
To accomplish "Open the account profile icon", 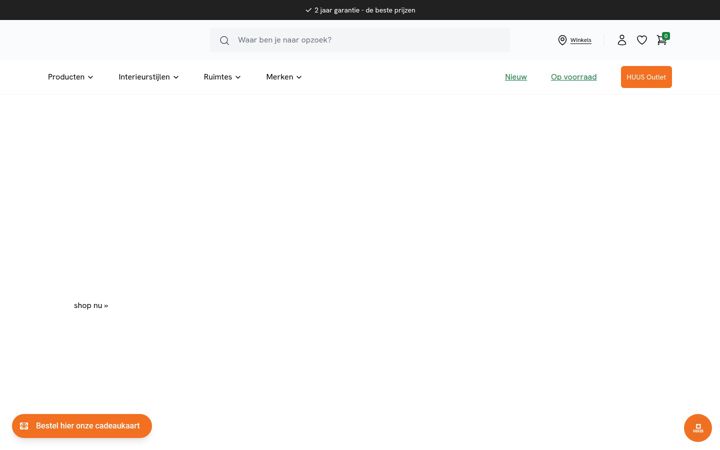I will click(622, 40).
